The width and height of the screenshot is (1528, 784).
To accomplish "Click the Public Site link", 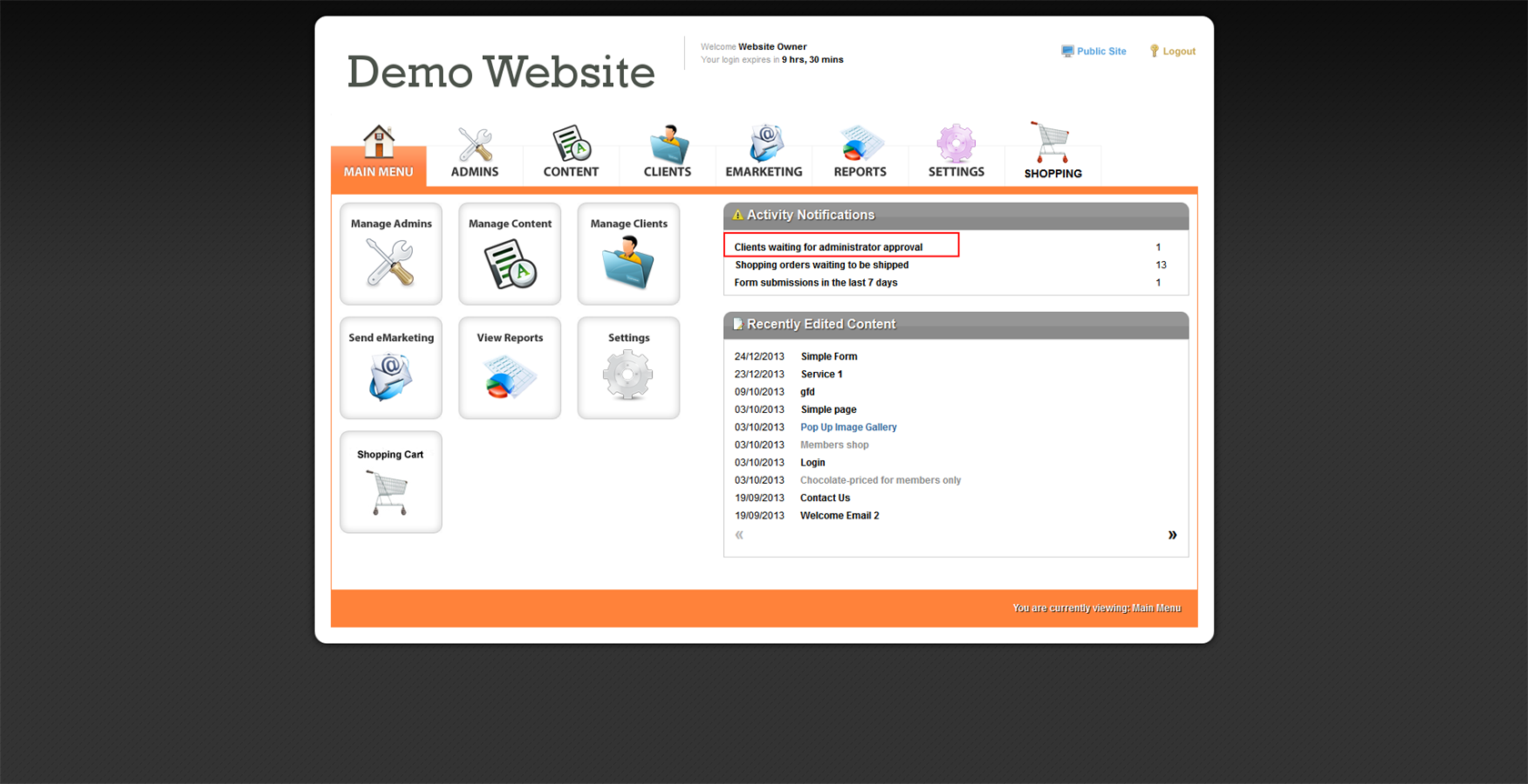I will click(1101, 52).
